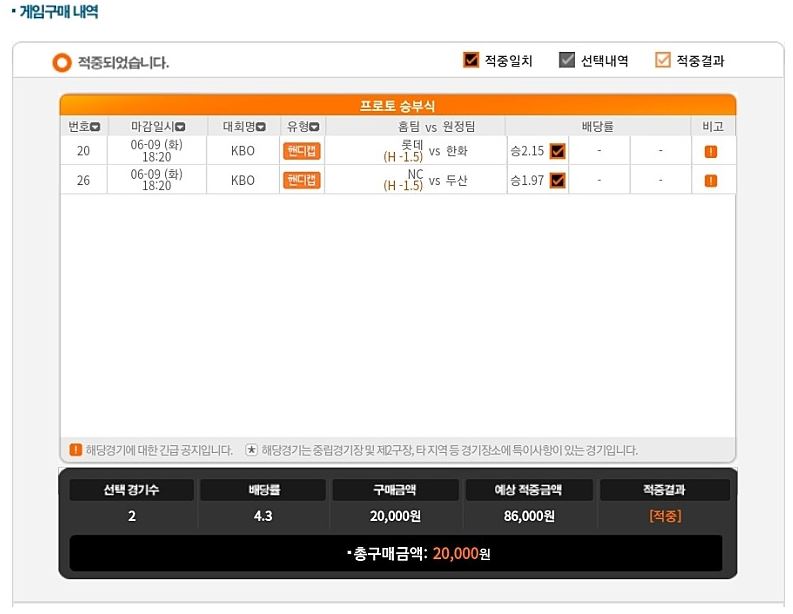Click the orange 핸디캡 badge for NC vs 두산
Image resolution: width=793 pixels, height=614 pixels.
[301, 180]
